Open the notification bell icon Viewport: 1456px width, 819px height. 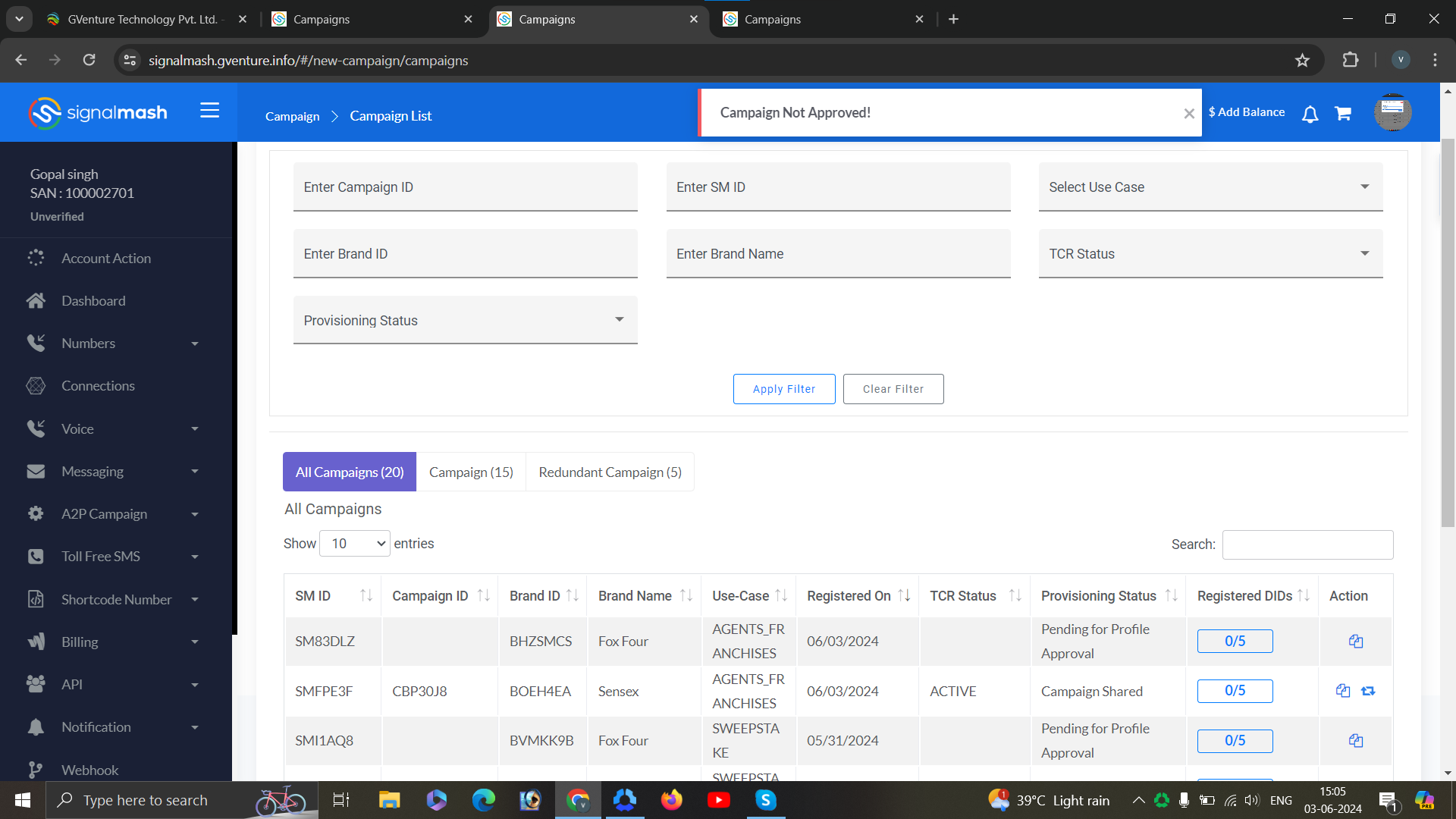point(1310,114)
